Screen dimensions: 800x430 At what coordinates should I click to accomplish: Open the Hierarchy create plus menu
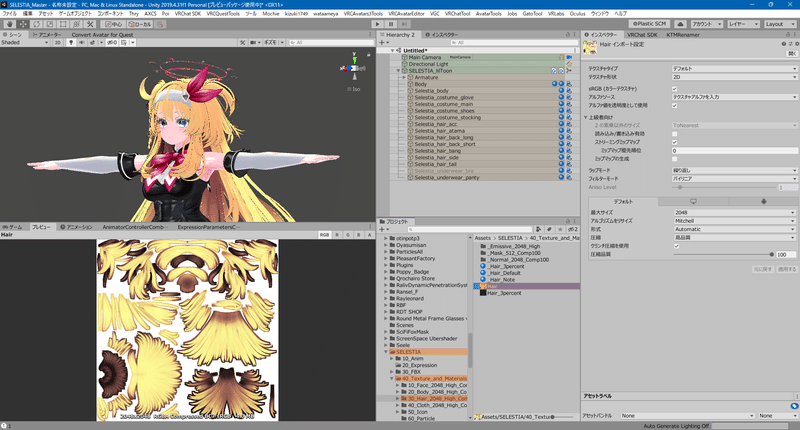pyautogui.click(x=383, y=42)
